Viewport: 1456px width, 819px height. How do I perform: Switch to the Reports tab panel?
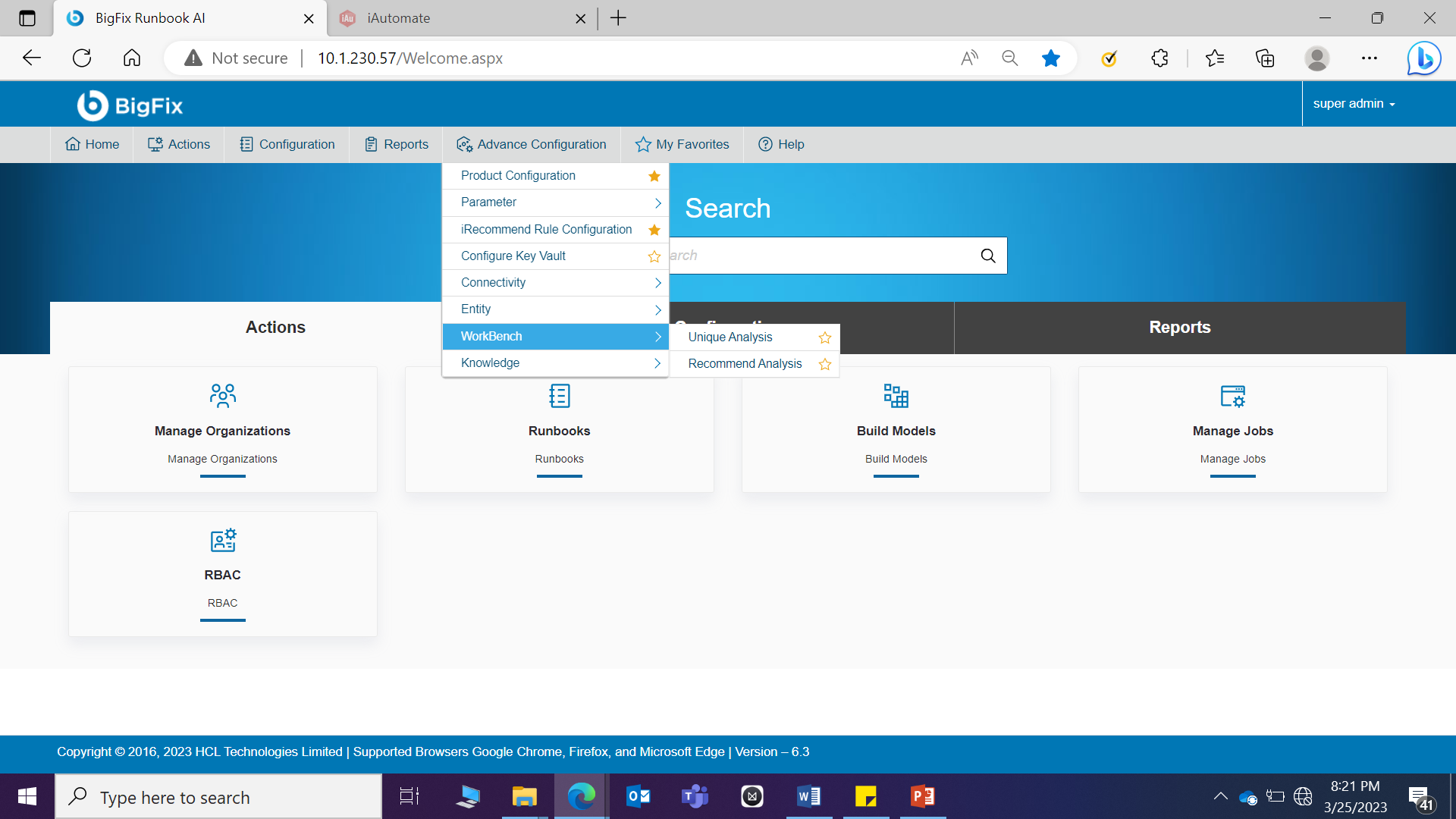coord(1179,328)
